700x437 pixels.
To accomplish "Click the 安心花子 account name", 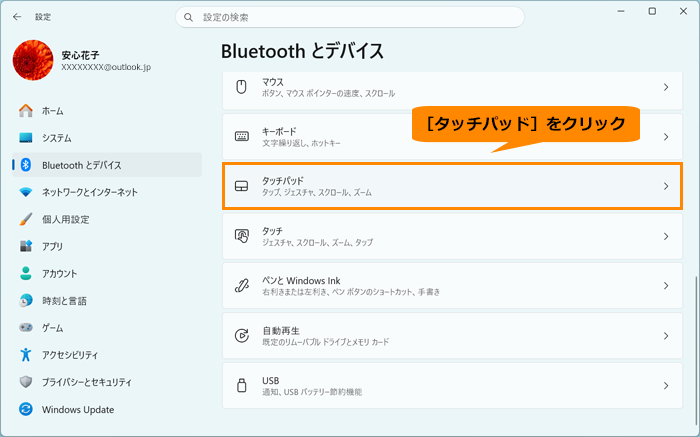I will 80,55.
